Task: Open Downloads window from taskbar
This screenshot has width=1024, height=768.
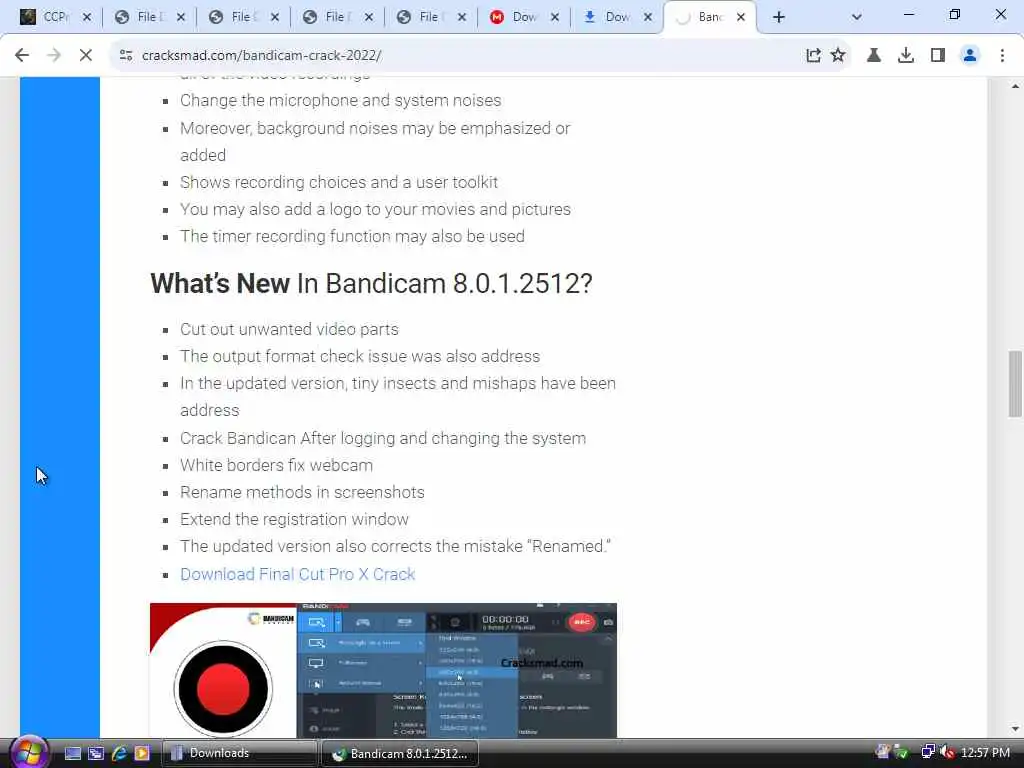Action: pyautogui.click(x=239, y=754)
